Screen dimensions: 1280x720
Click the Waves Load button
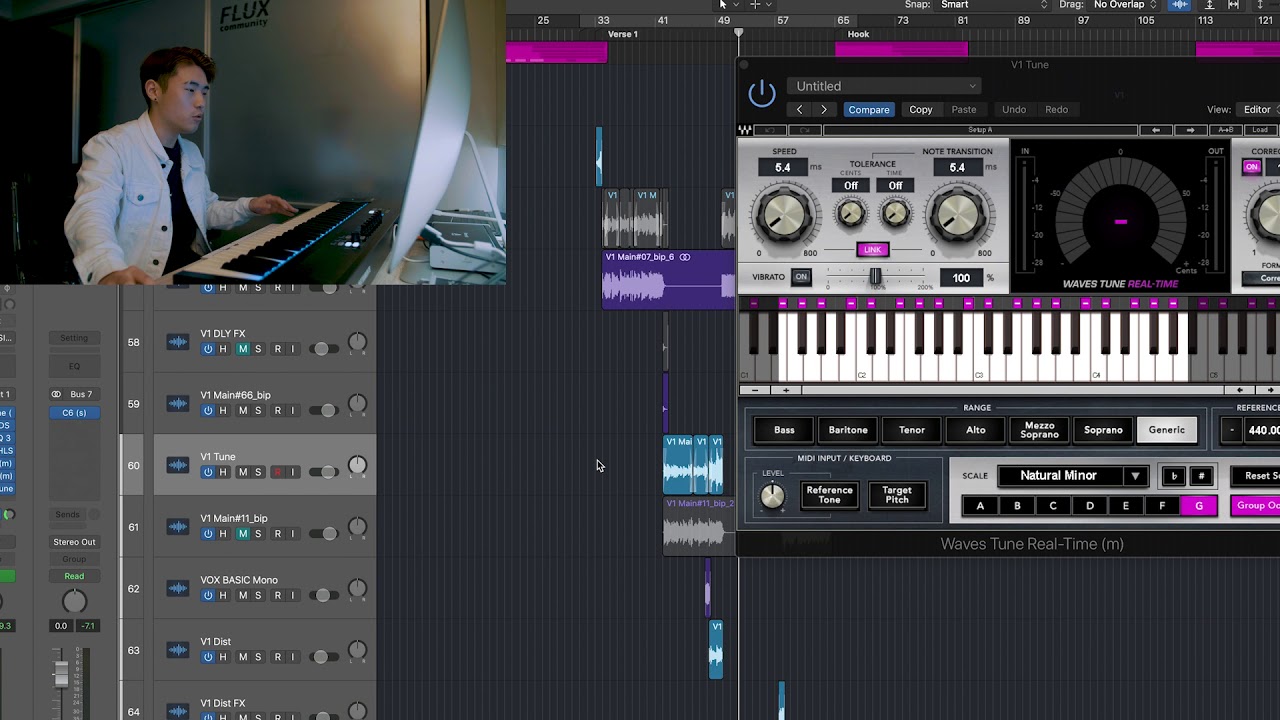tap(1260, 130)
